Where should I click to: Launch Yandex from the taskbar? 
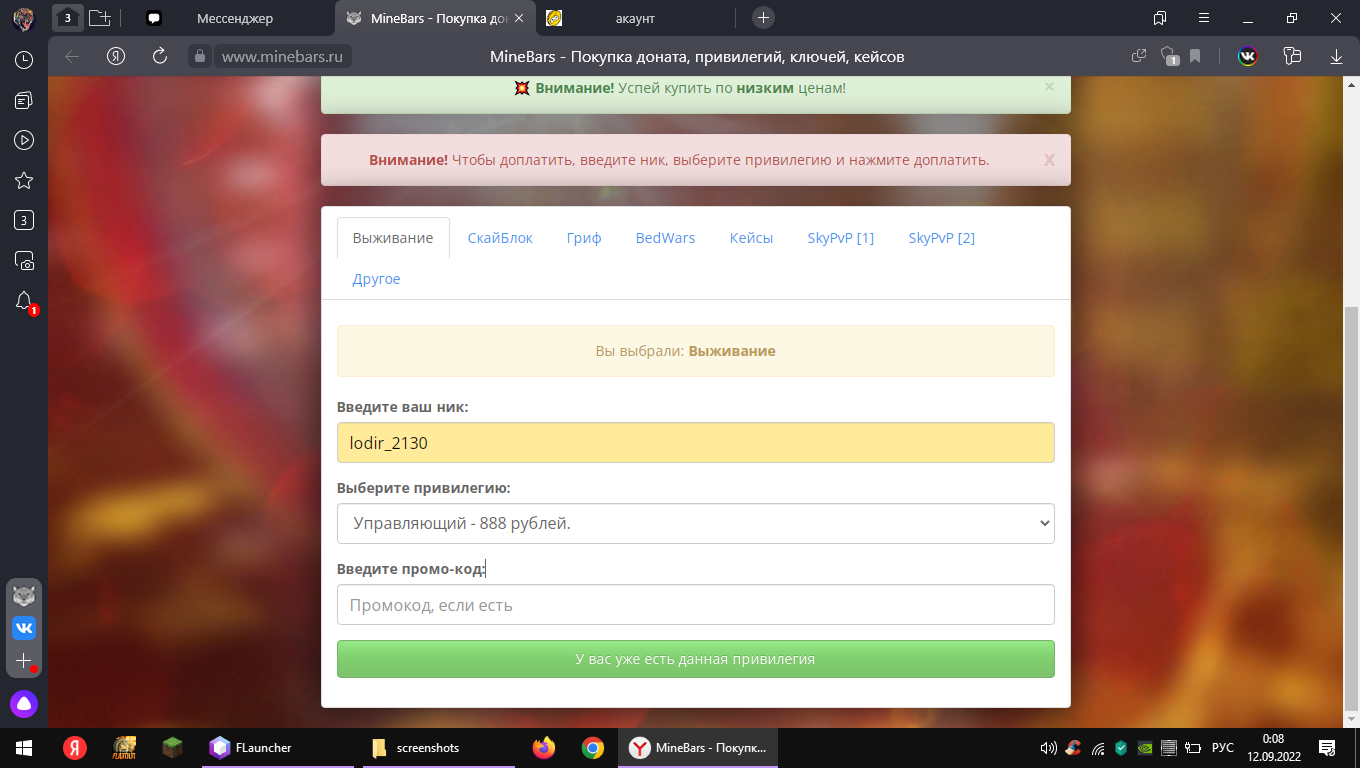(75, 748)
